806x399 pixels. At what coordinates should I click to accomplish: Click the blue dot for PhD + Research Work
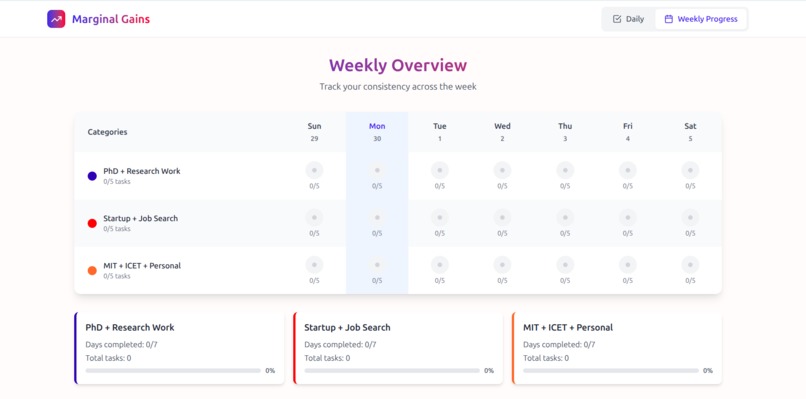tap(92, 176)
